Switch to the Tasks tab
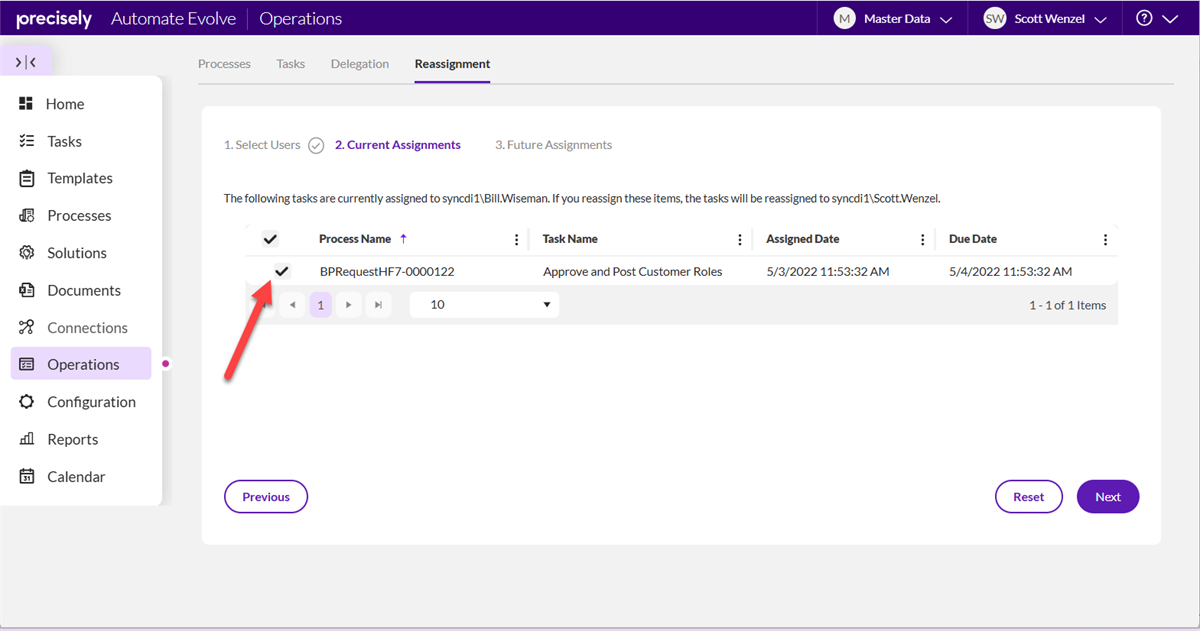The width and height of the screenshot is (1200, 631). 291,64
